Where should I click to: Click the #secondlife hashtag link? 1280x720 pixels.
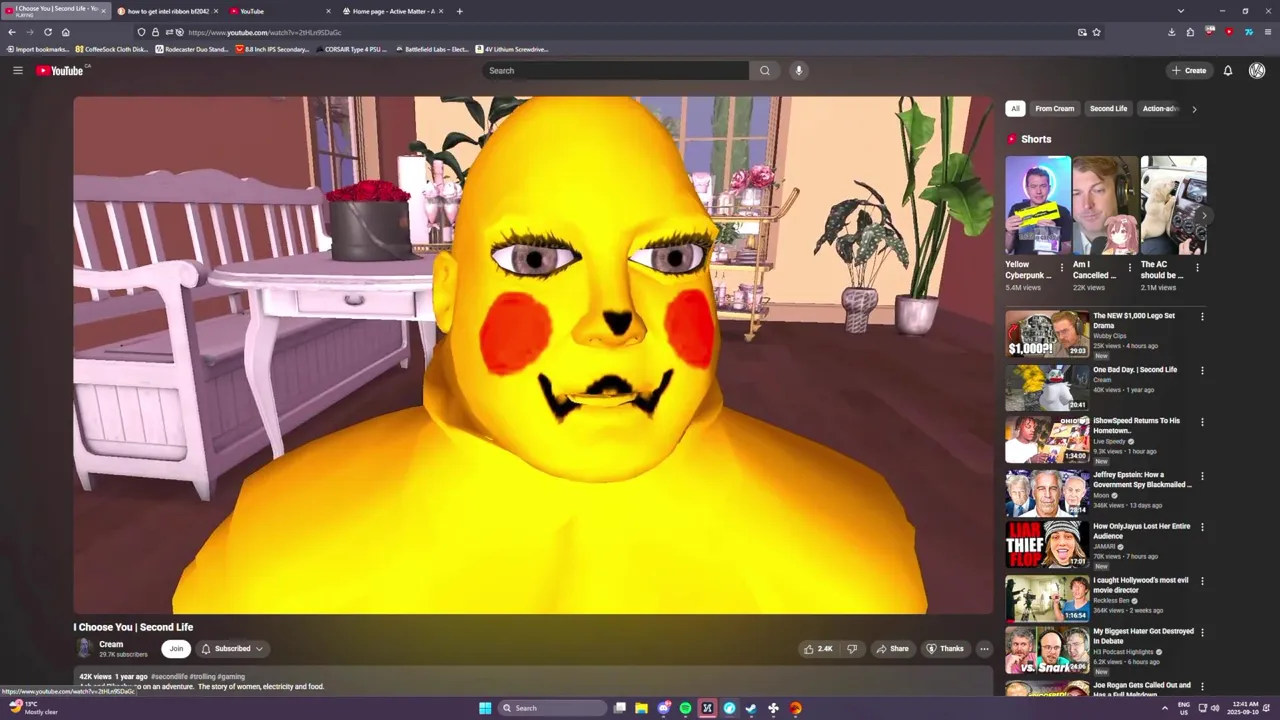(x=169, y=677)
